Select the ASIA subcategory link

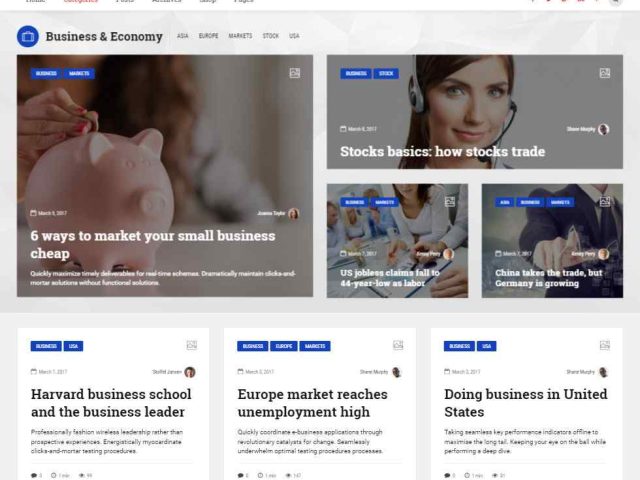[x=182, y=36]
